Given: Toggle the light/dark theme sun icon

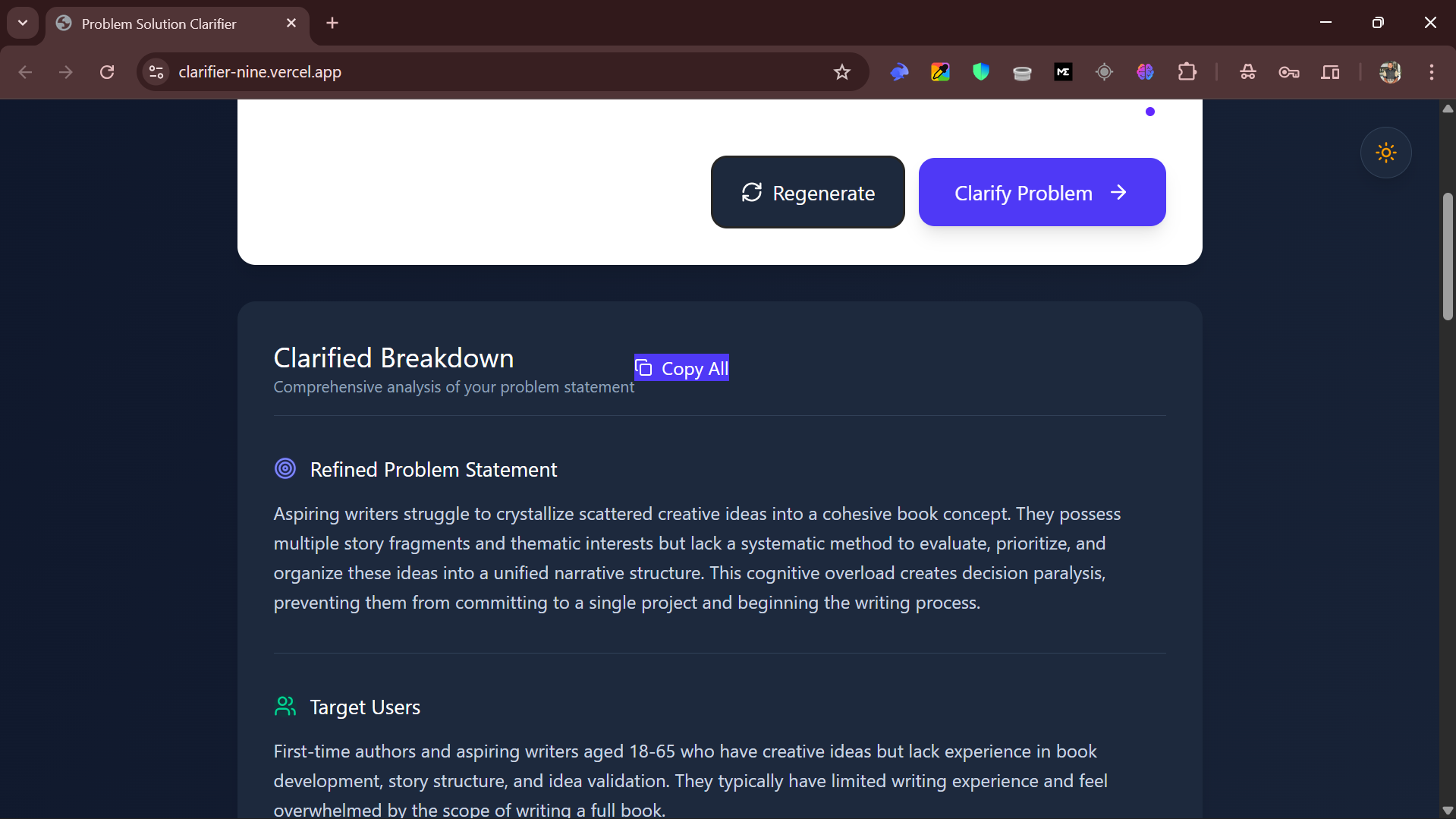Looking at the screenshot, I should click(x=1385, y=153).
